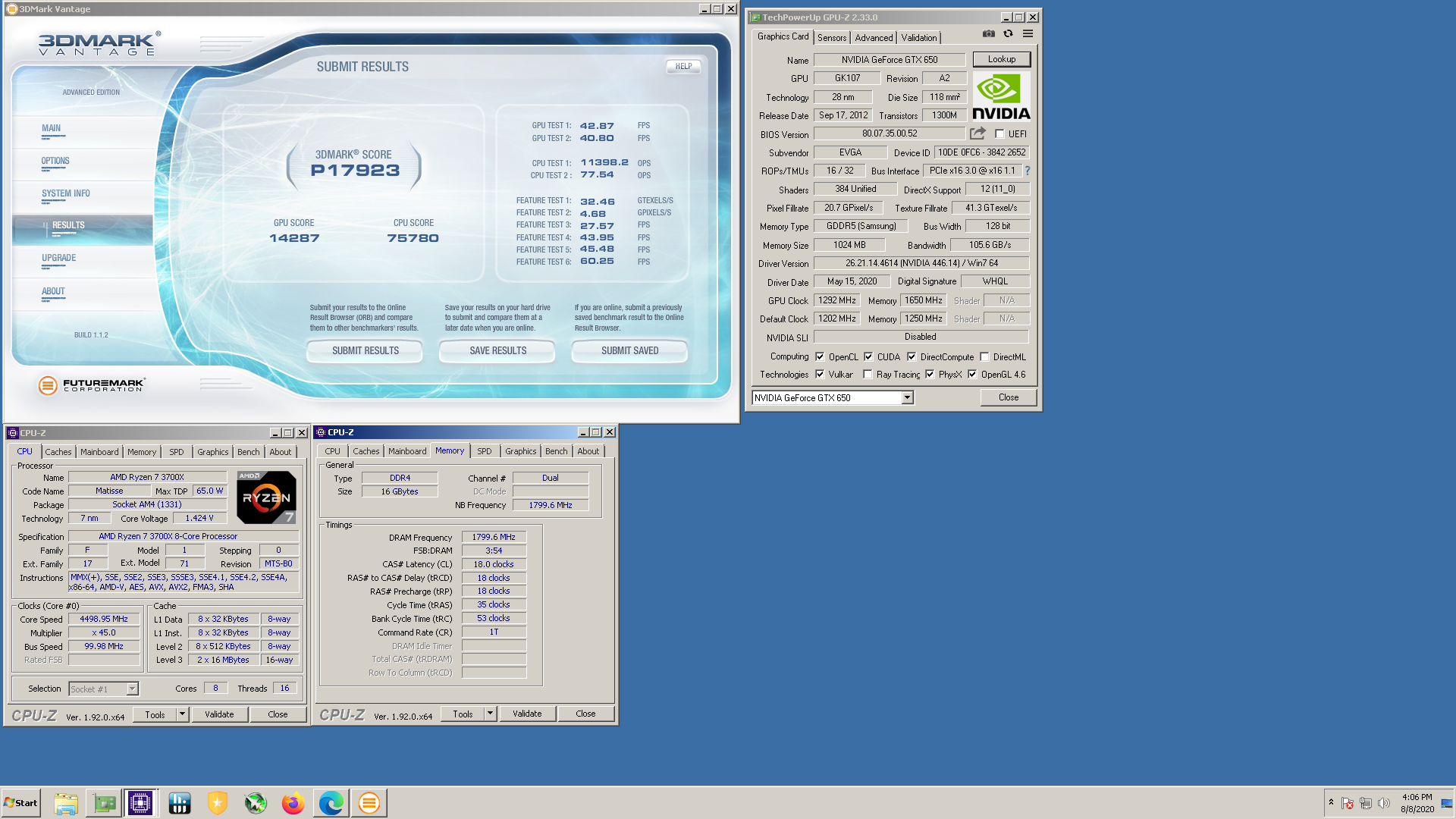Toggle the PhysX checkbox
Viewport: 1456px width, 819px height.
[930, 374]
